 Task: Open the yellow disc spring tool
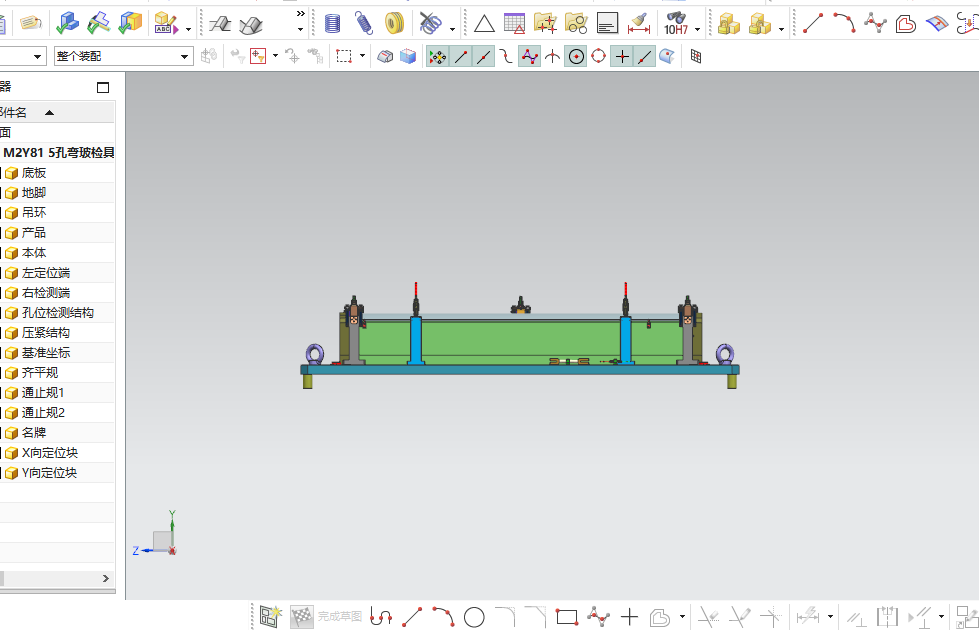(395, 24)
